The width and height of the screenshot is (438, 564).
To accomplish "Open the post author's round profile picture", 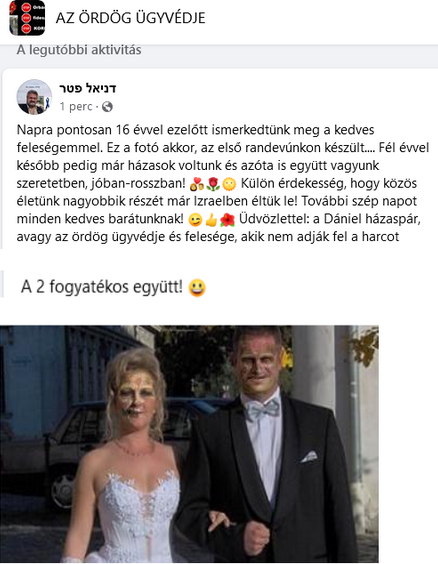I will click(35, 97).
